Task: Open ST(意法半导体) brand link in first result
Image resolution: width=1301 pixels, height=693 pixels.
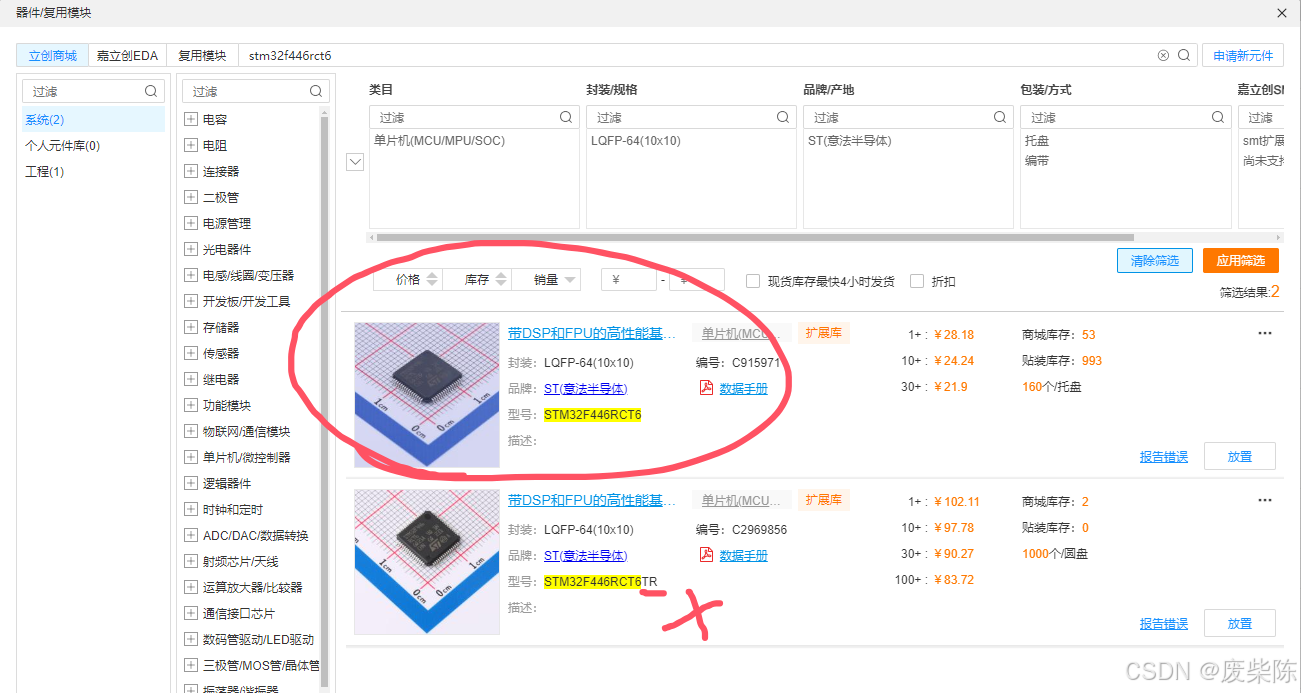Action: point(586,389)
